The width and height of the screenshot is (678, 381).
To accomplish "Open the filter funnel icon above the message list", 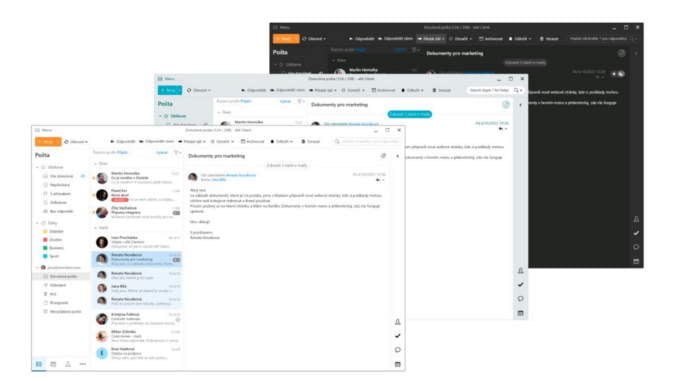I will 176,152.
